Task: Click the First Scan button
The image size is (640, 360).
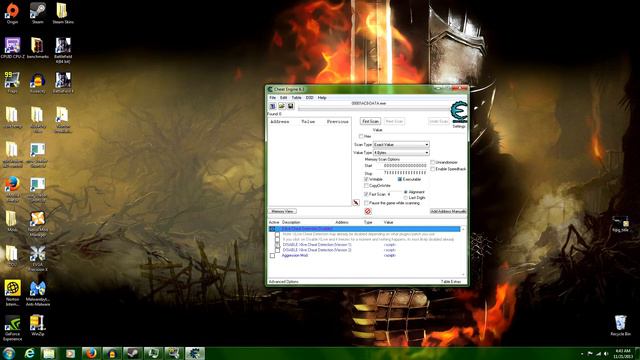Action: tap(370, 121)
